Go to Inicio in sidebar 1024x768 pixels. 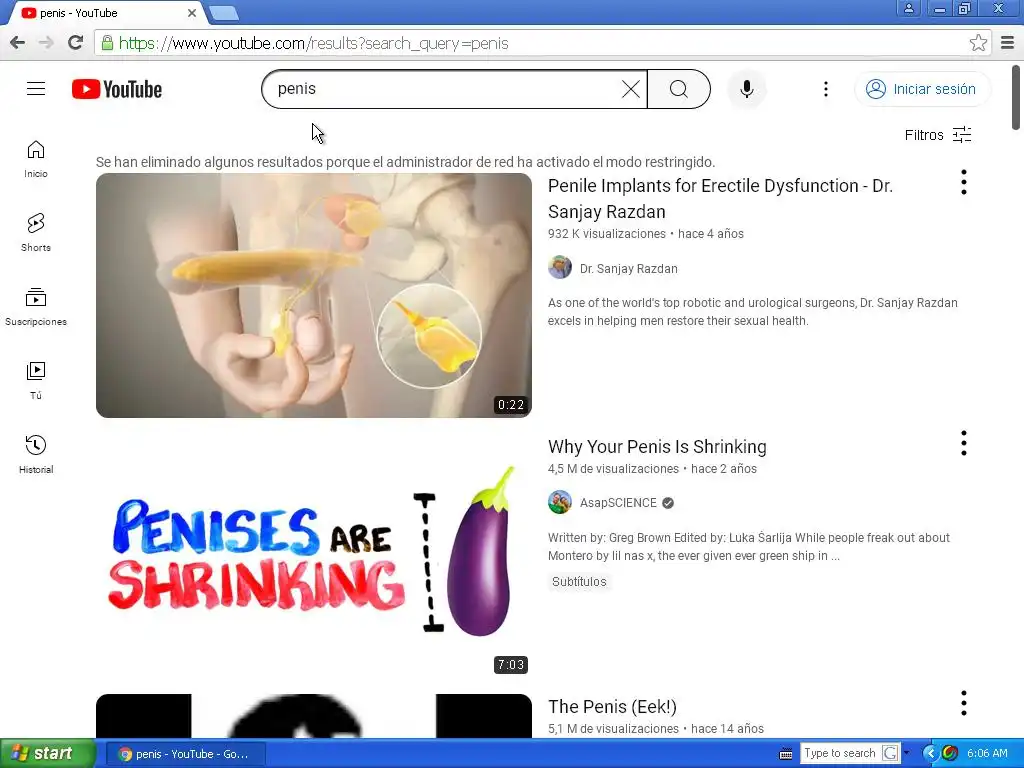pyautogui.click(x=36, y=159)
